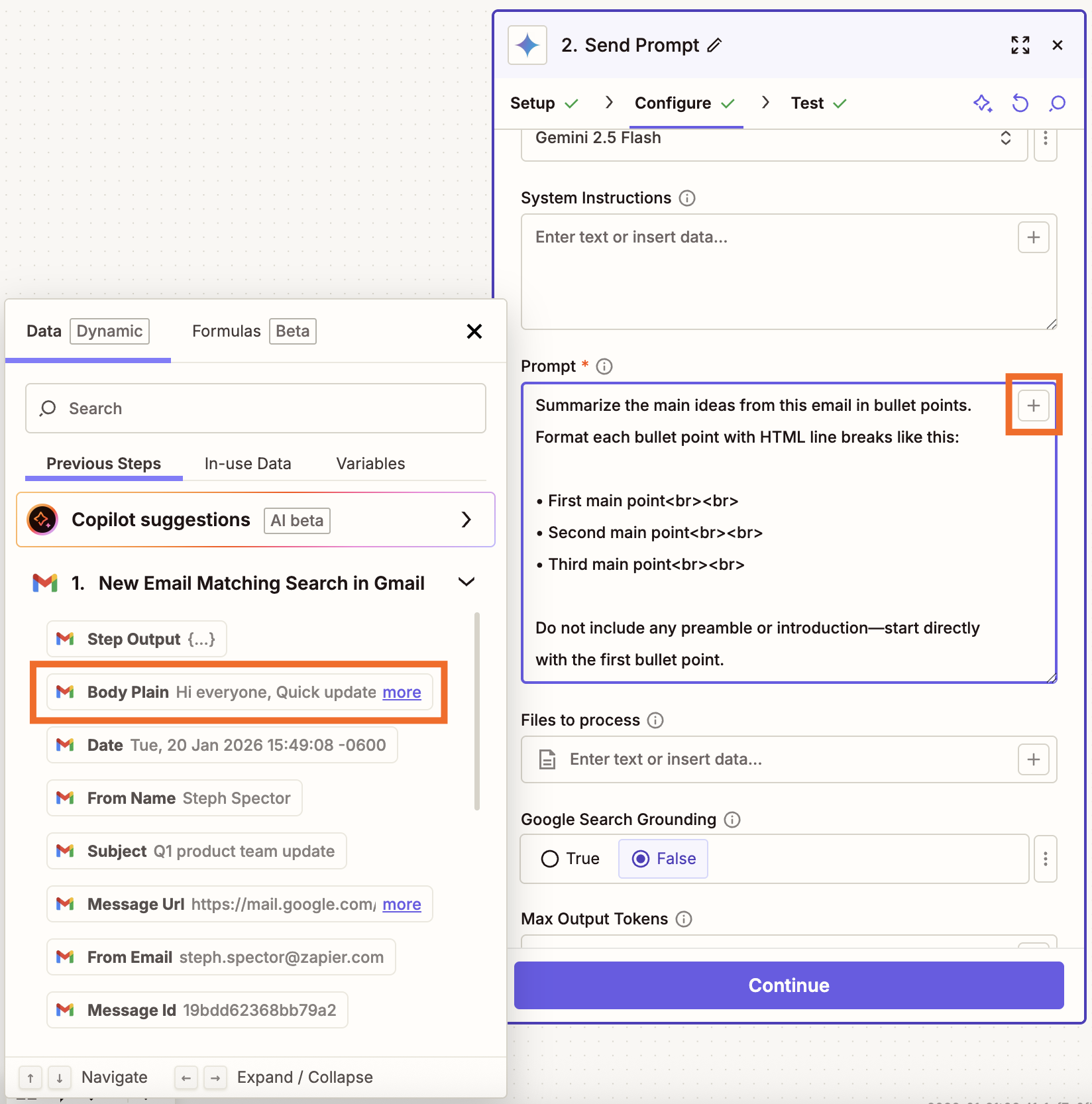Click the AI sparkle icon in step header
The width and height of the screenshot is (1092, 1104).
tap(983, 103)
